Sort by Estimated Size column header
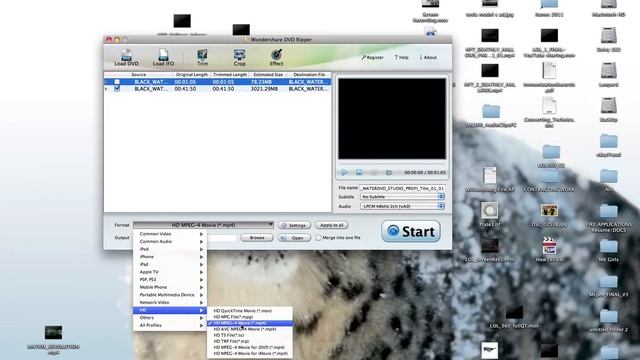 pos(268,75)
